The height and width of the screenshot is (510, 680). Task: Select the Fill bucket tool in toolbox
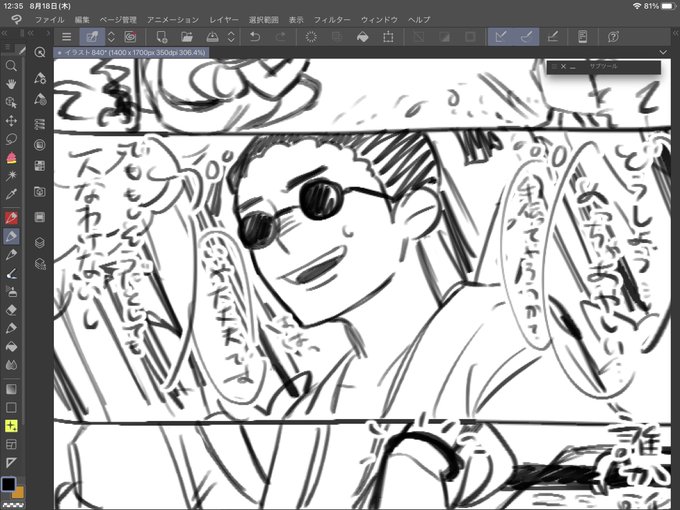(11, 347)
